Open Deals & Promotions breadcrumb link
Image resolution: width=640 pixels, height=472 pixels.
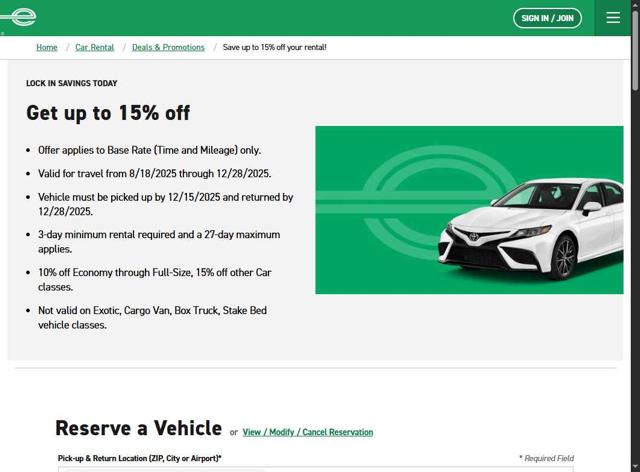[168, 47]
